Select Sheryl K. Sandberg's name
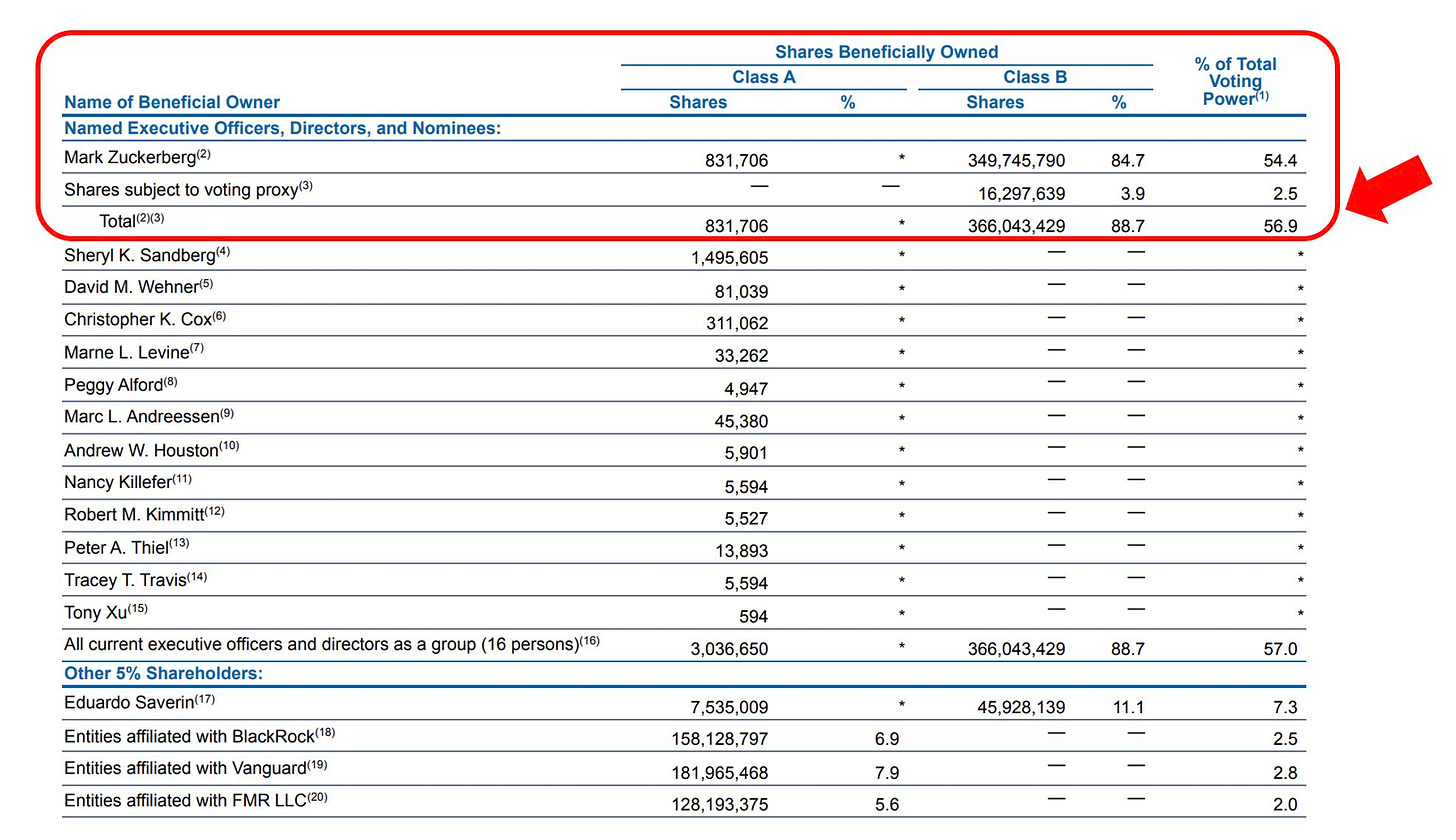1456x840 pixels. point(147,255)
